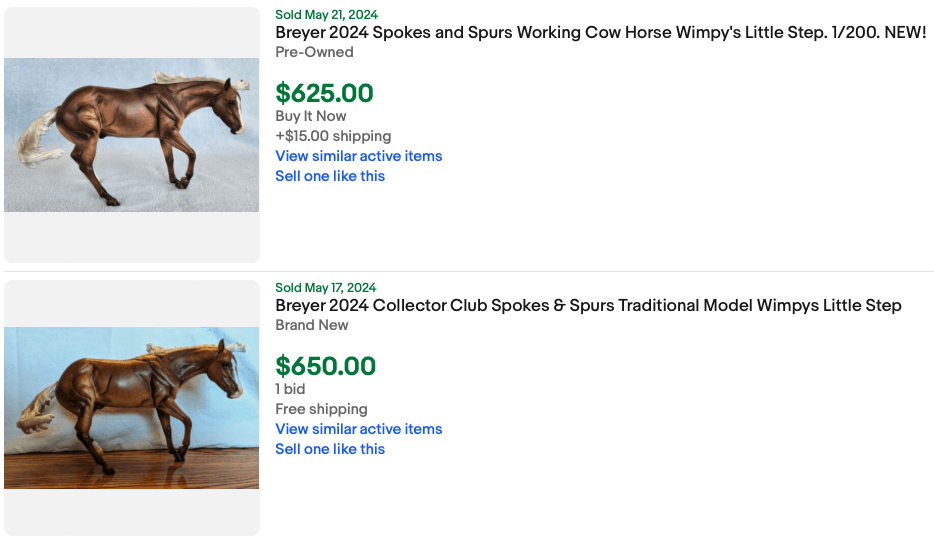Screen dimensions: 934x540
Task: Click the Free shipping text
Action: 321,409
